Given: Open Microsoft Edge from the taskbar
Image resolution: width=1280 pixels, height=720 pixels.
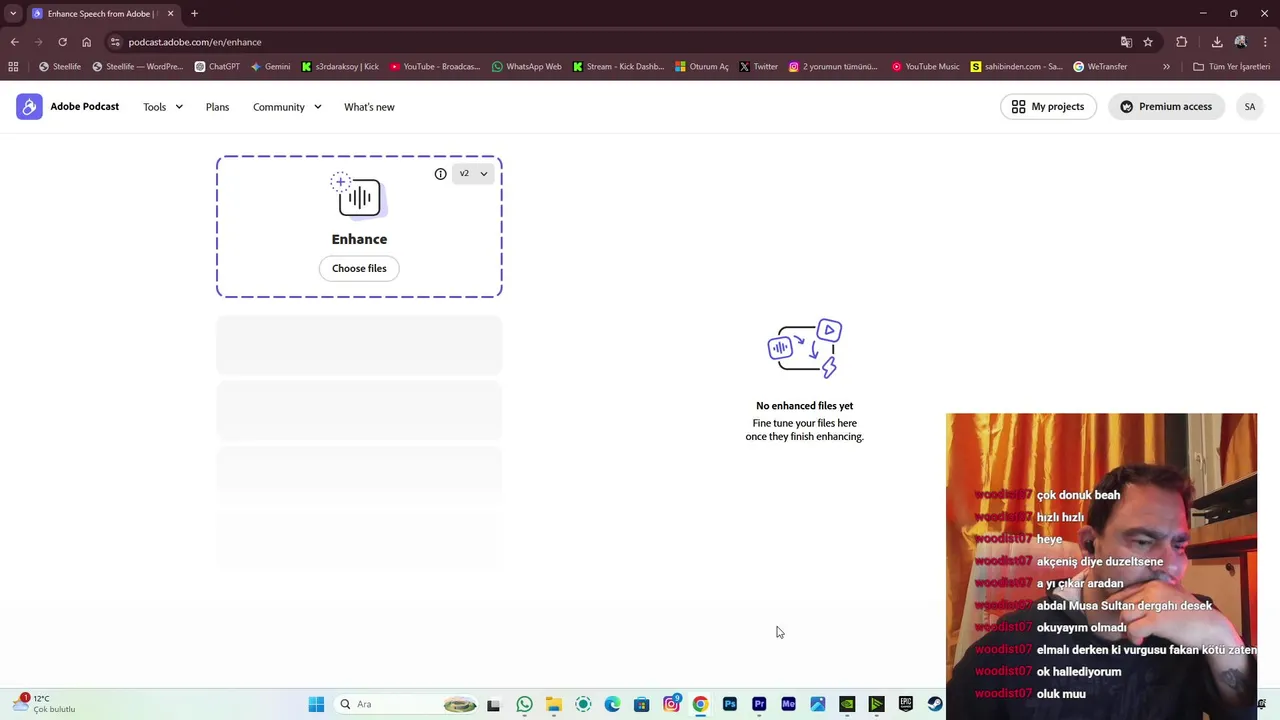Looking at the screenshot, I should coord(612,704).
